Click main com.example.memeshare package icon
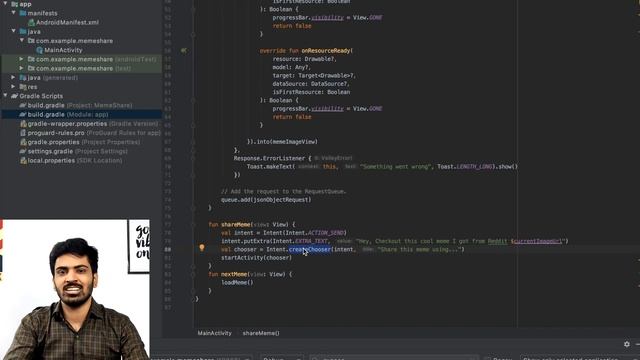Viewport: 640px width, 360px height. click(x=31, y=41)
